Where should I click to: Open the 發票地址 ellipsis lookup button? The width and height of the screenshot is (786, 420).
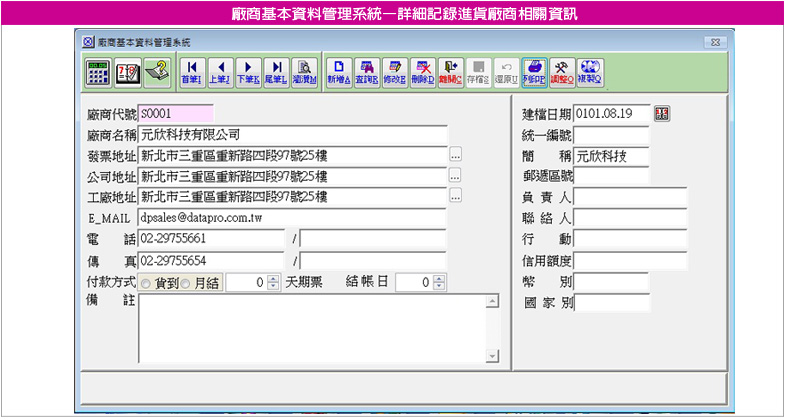(x=456, y=156)
